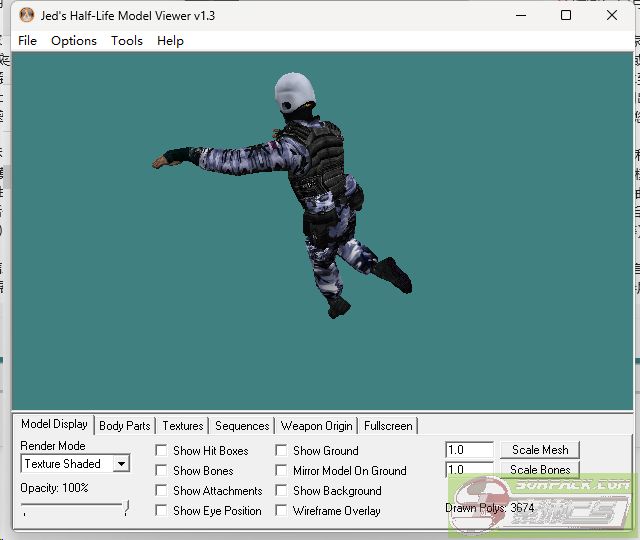640x540 pixels.
Task: Turn on Show Ground
Action: [281, 451]
